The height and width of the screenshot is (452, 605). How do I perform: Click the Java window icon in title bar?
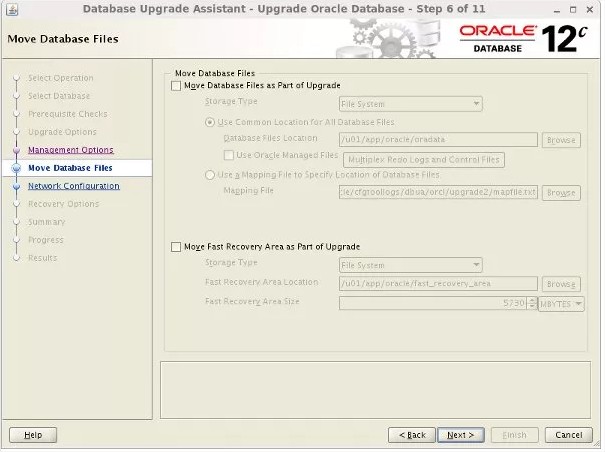(12, 9)
